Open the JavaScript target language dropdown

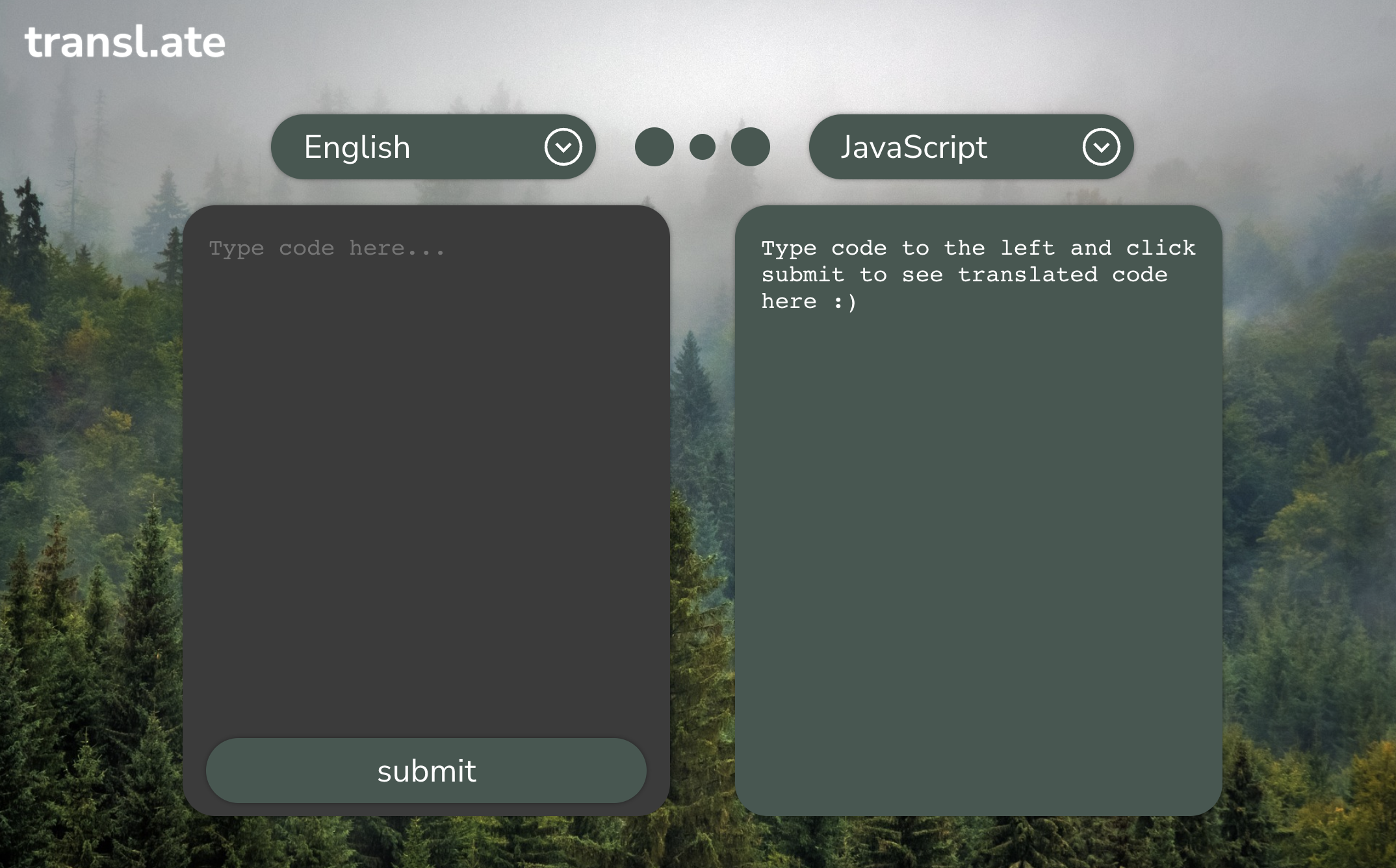pos(971,147)
